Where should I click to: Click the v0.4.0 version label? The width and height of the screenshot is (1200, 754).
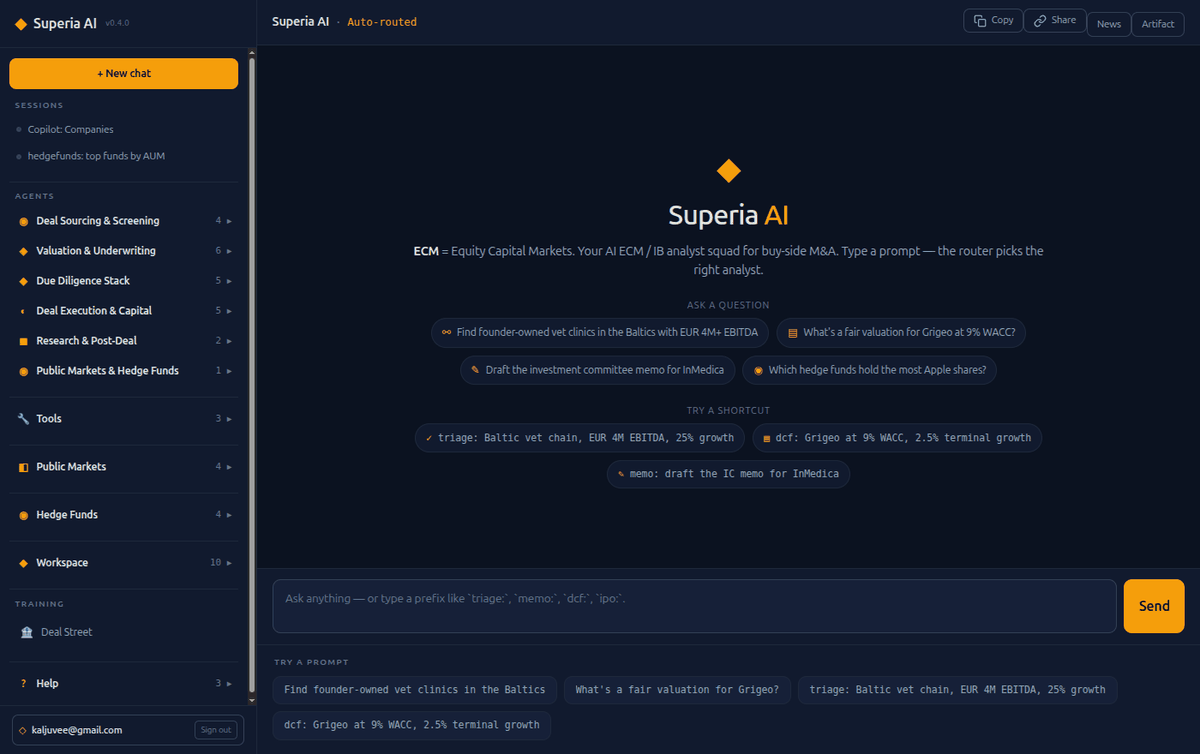[117, 23]
